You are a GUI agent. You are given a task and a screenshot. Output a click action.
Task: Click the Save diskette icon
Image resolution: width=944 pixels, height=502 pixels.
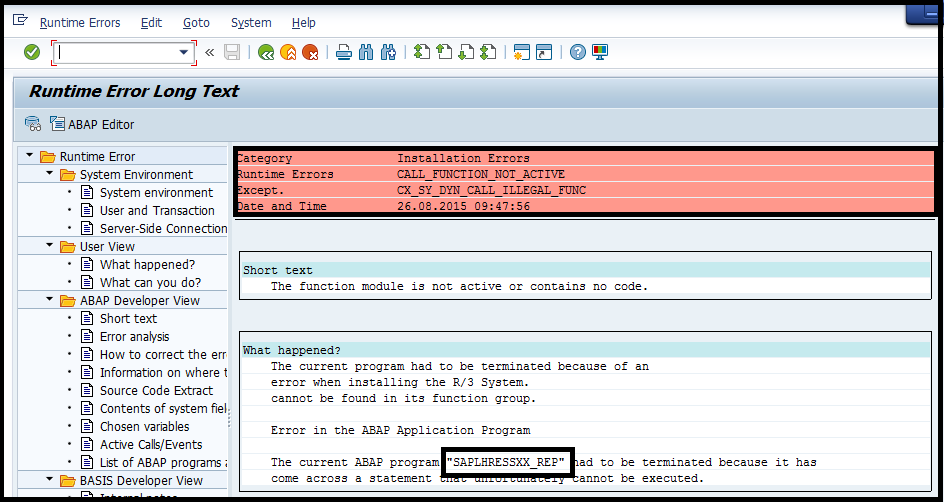pos(232,52)
